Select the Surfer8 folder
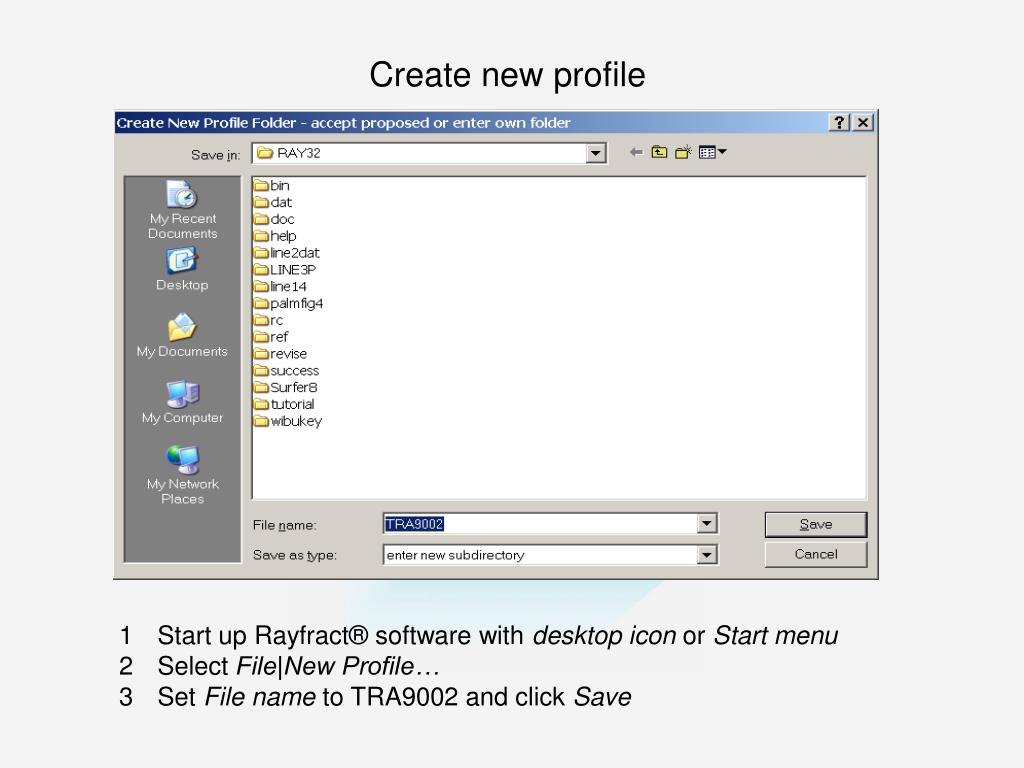This screenshot has height=768, width=1024. click(285, 387)
